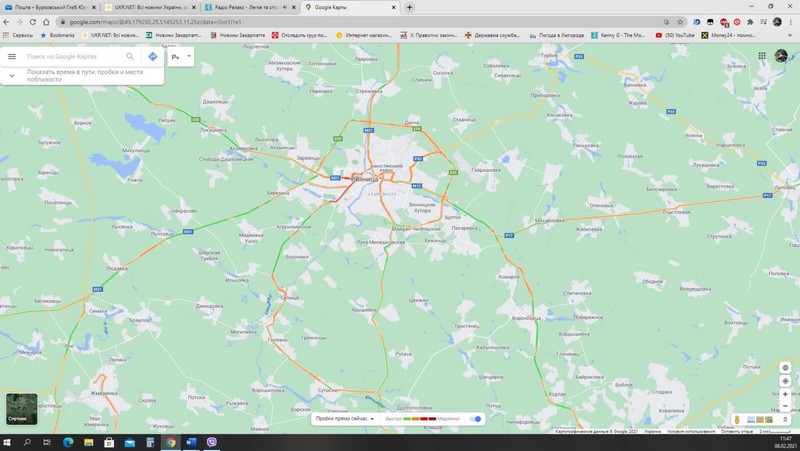
Task: Turn off the traffic layer toggle
Action: click(475, 419)
